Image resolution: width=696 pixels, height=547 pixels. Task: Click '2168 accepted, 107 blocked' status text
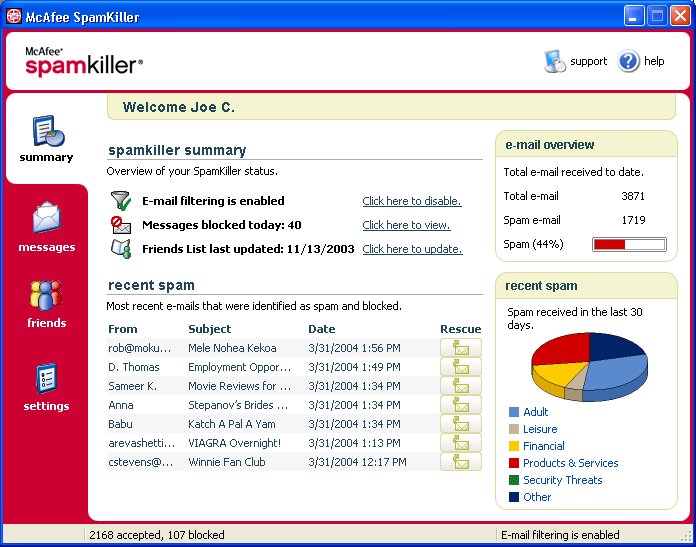[x=157, y=535]
